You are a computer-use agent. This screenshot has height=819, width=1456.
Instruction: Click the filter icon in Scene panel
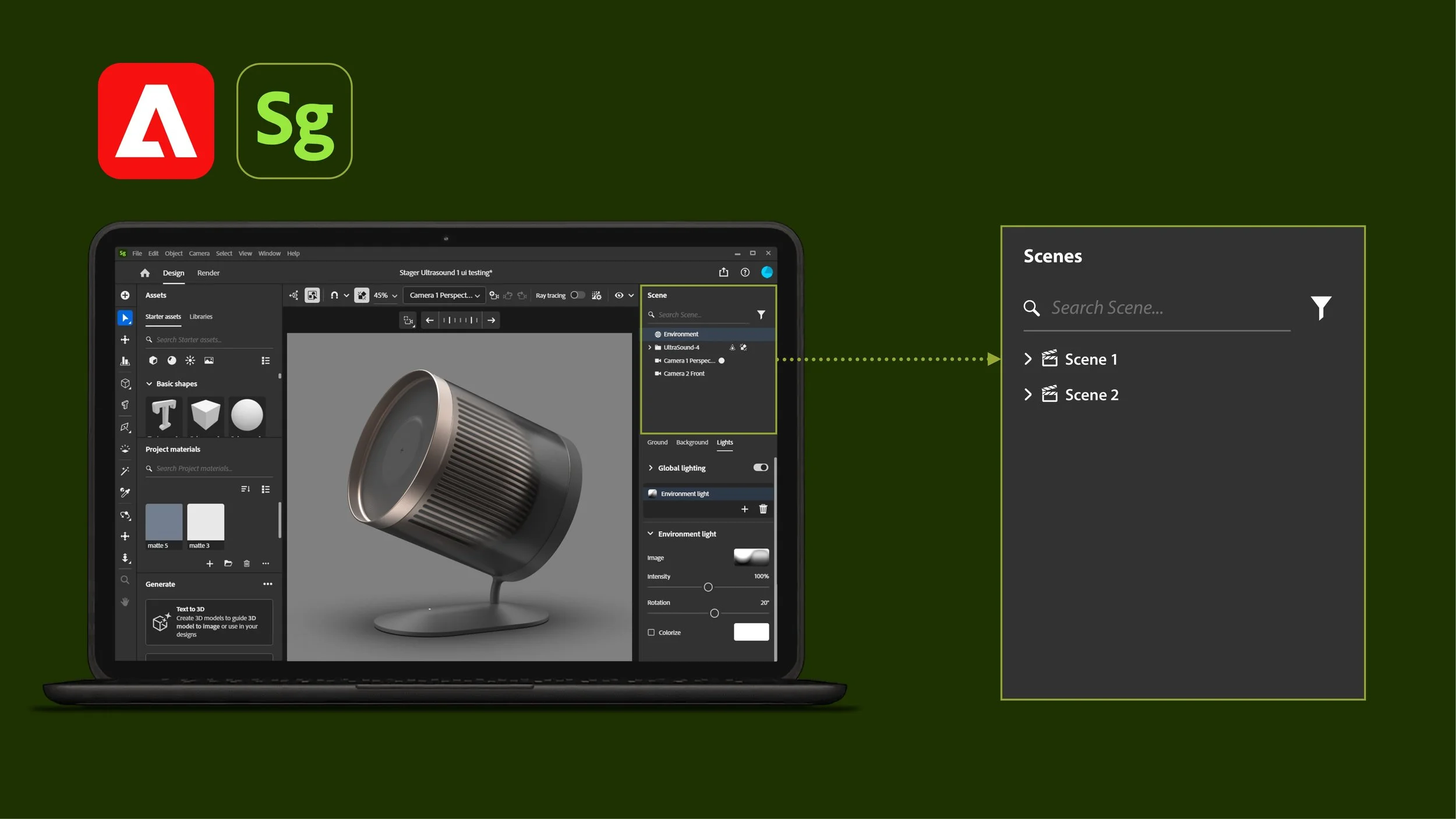pos(761,315)
